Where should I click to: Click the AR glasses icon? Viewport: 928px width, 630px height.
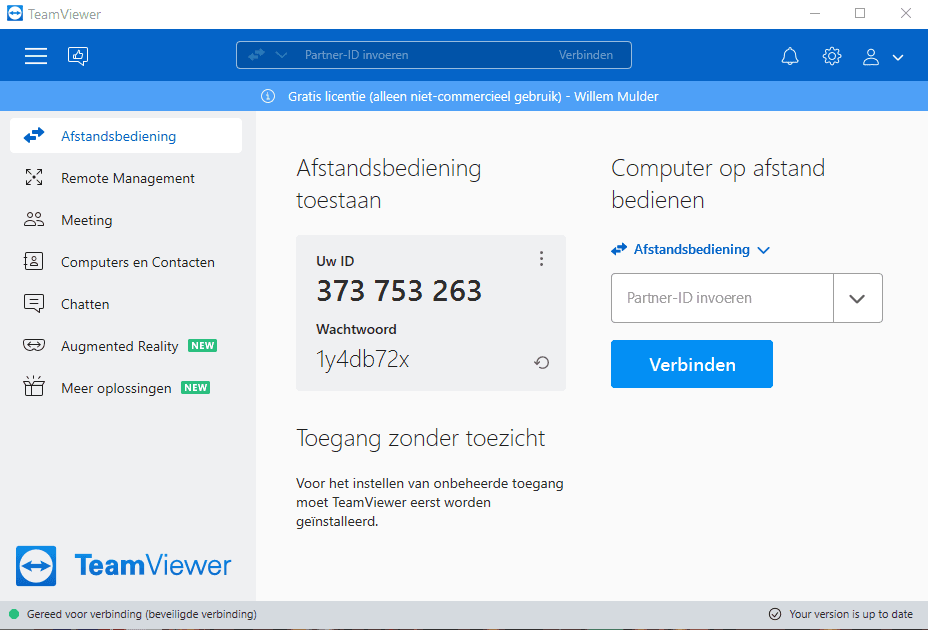click(x=34, y=345)
